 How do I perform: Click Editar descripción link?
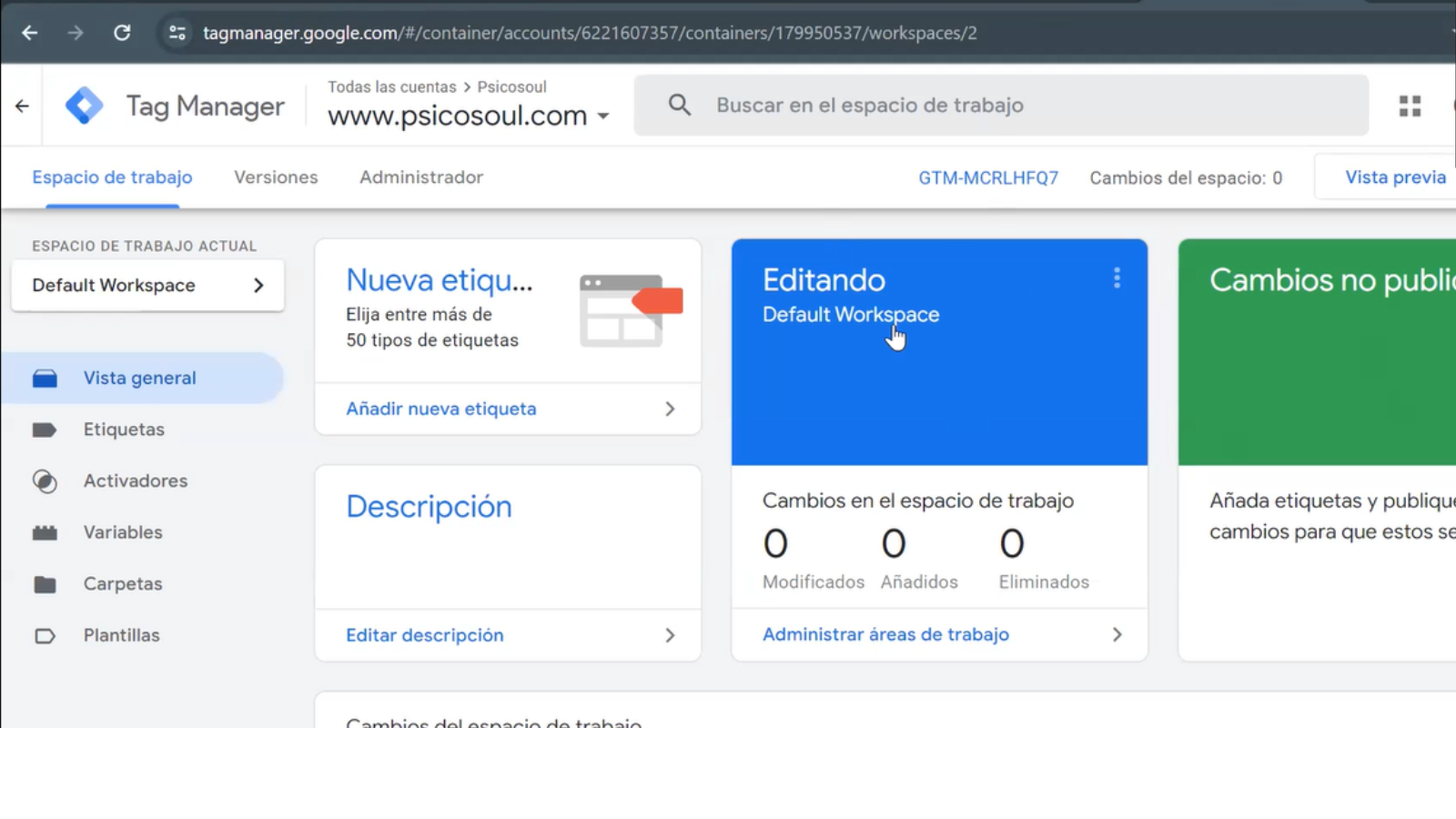coord(424,635)
